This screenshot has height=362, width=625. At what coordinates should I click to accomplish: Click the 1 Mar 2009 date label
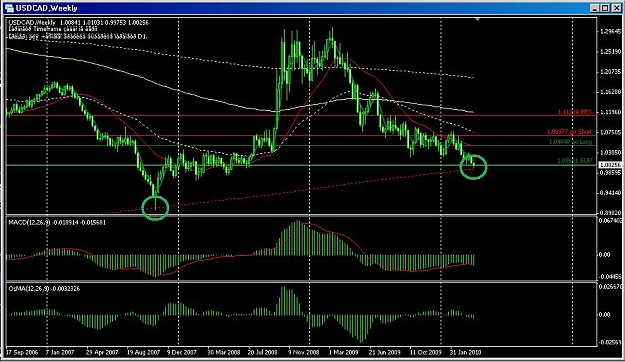(x=343, y=353)
